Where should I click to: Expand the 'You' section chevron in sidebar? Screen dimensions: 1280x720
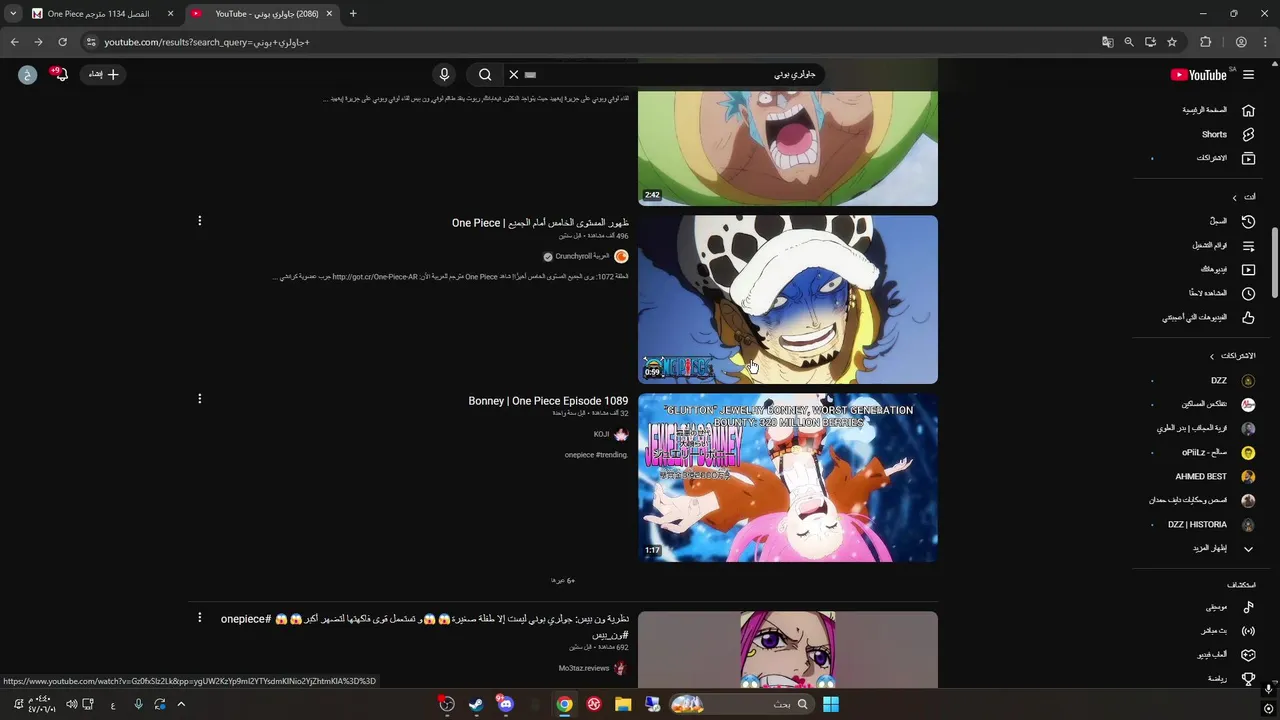[1234, 198]
